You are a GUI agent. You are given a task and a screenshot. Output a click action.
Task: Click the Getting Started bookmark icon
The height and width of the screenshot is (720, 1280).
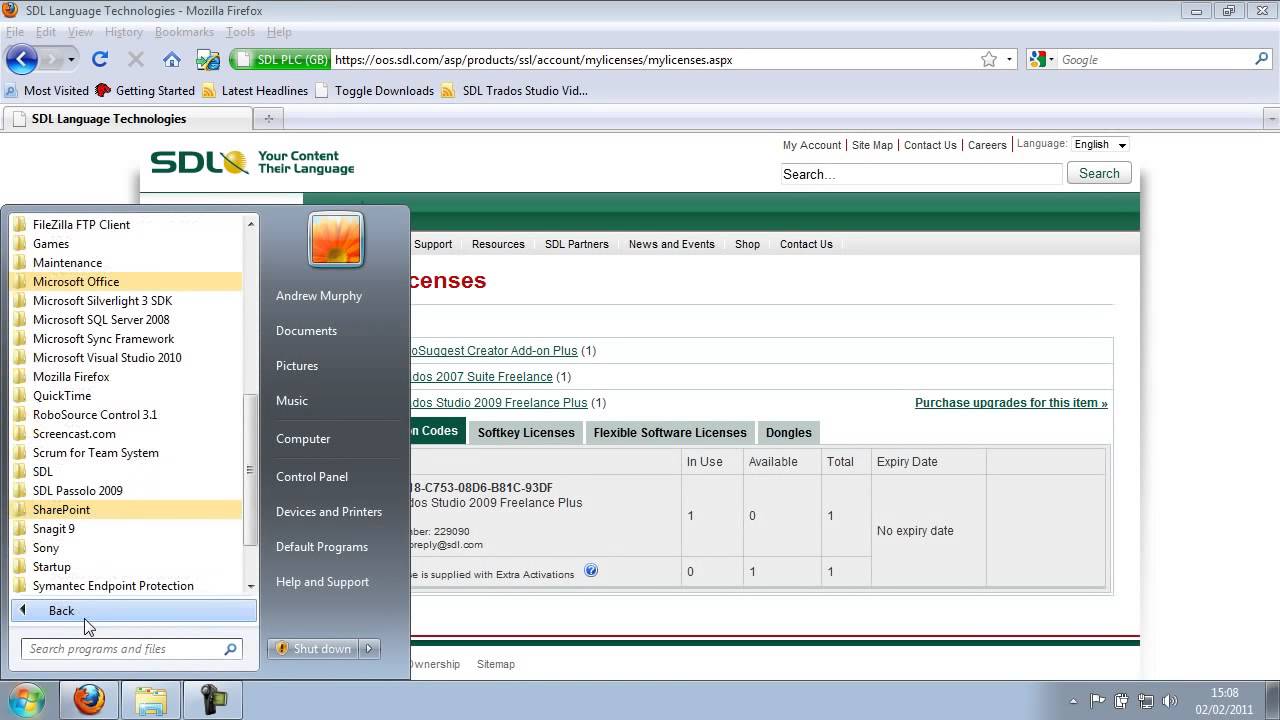(x=103, y=90)
